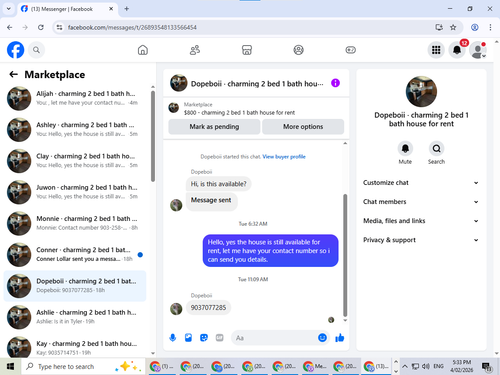
Task: Open the Ashlie conversation about Tyler
Action: [75, 317]
